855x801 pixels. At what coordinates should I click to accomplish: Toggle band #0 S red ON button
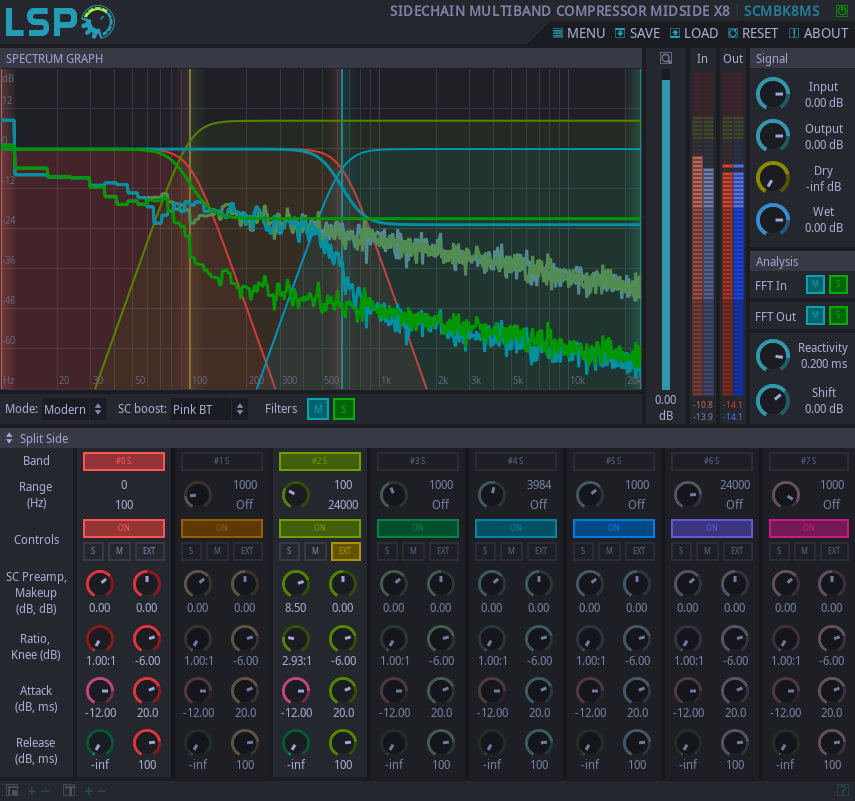click(124, 528)
